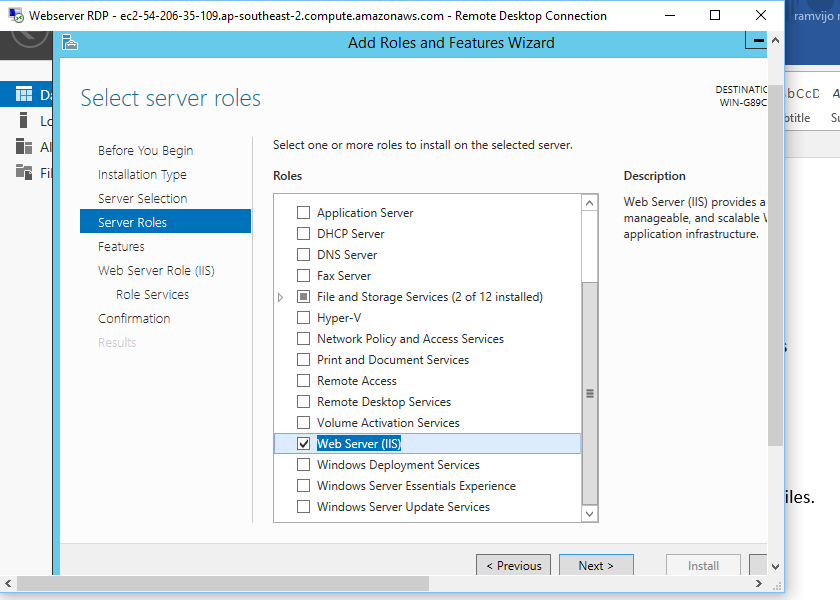The width and height of the screenshot is (840, 600).
Task: Go to Confirmation step
Action: tap(134, 318)
